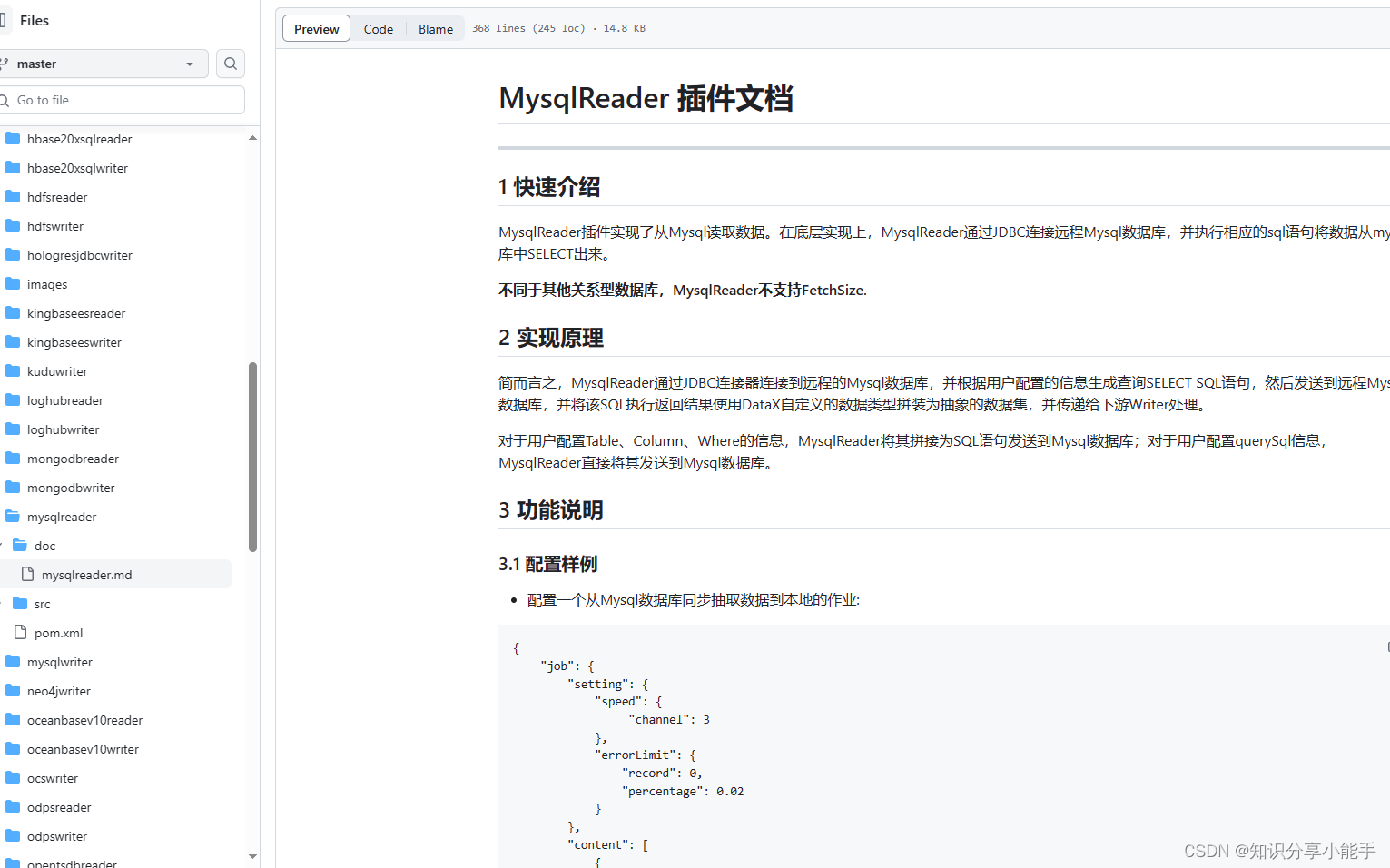
Task: Expand the odpsreader folder name
Action: pyautogui.click(x=59, y=807)
